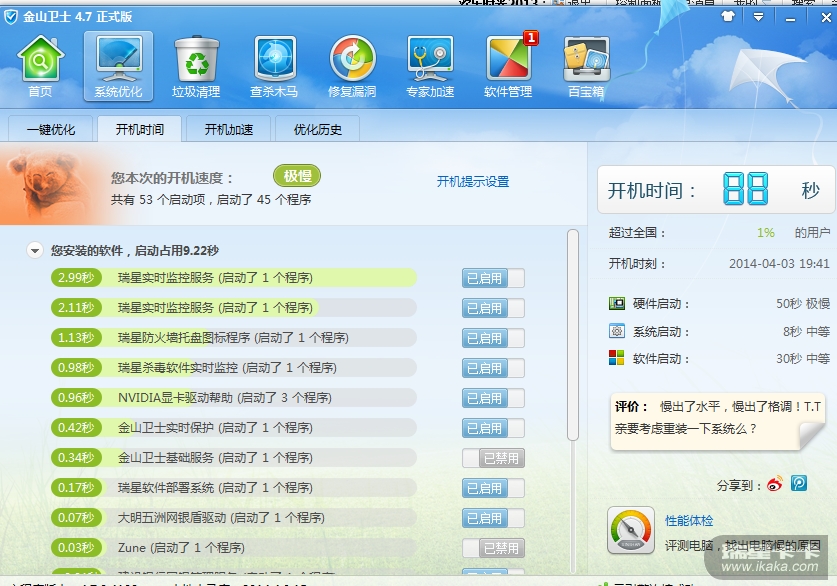Click the 极慢 speed badge

pos(297,176)
